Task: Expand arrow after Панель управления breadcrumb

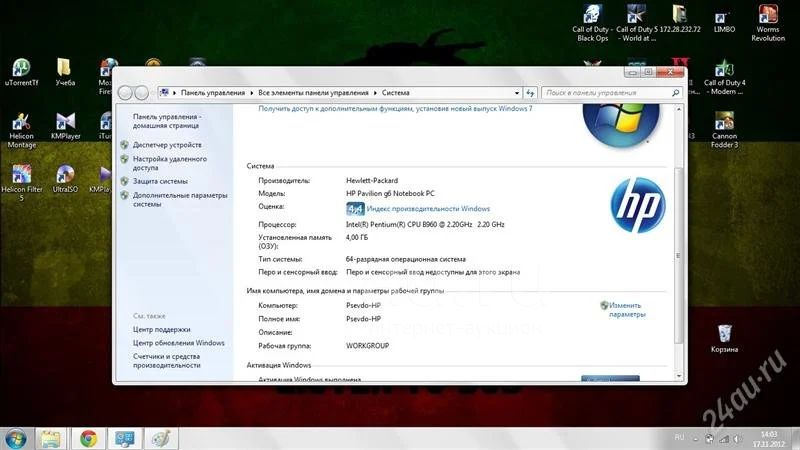Action: (252, 93)
